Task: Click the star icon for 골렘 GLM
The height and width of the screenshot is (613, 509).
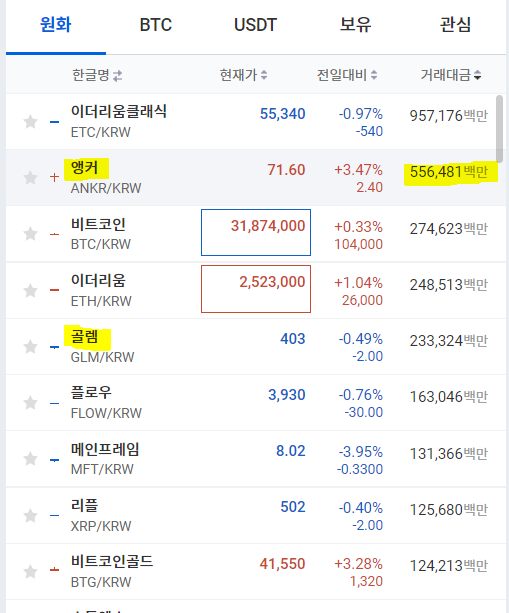Action: 30,347
